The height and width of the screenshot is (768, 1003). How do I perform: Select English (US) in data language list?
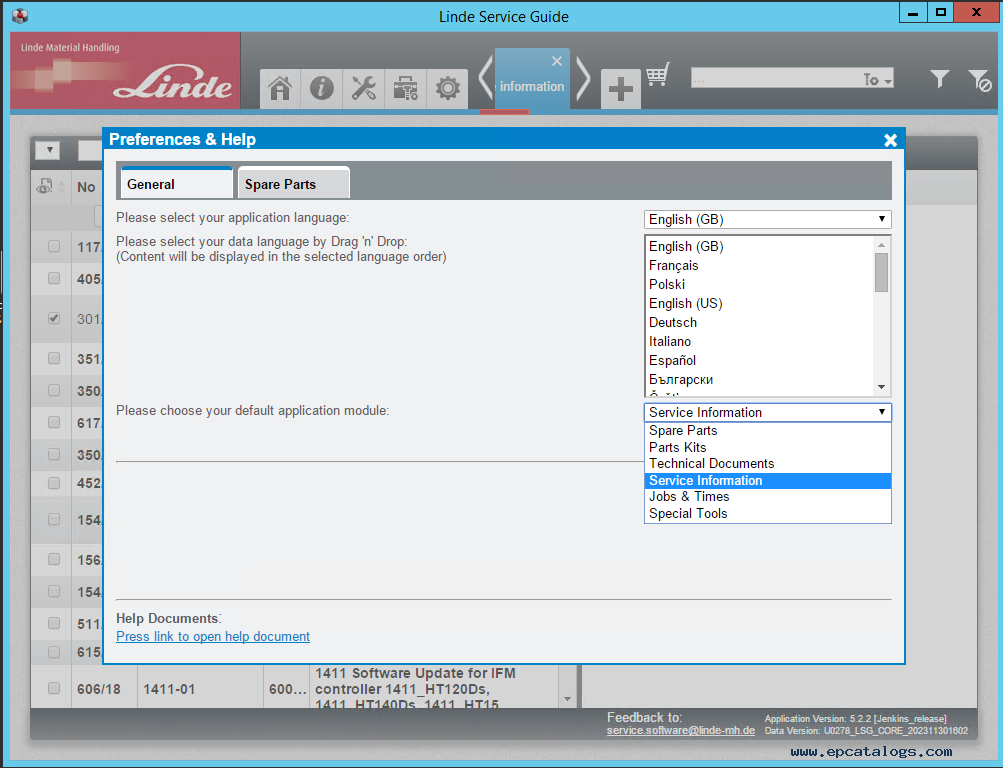tap(759, 303)
